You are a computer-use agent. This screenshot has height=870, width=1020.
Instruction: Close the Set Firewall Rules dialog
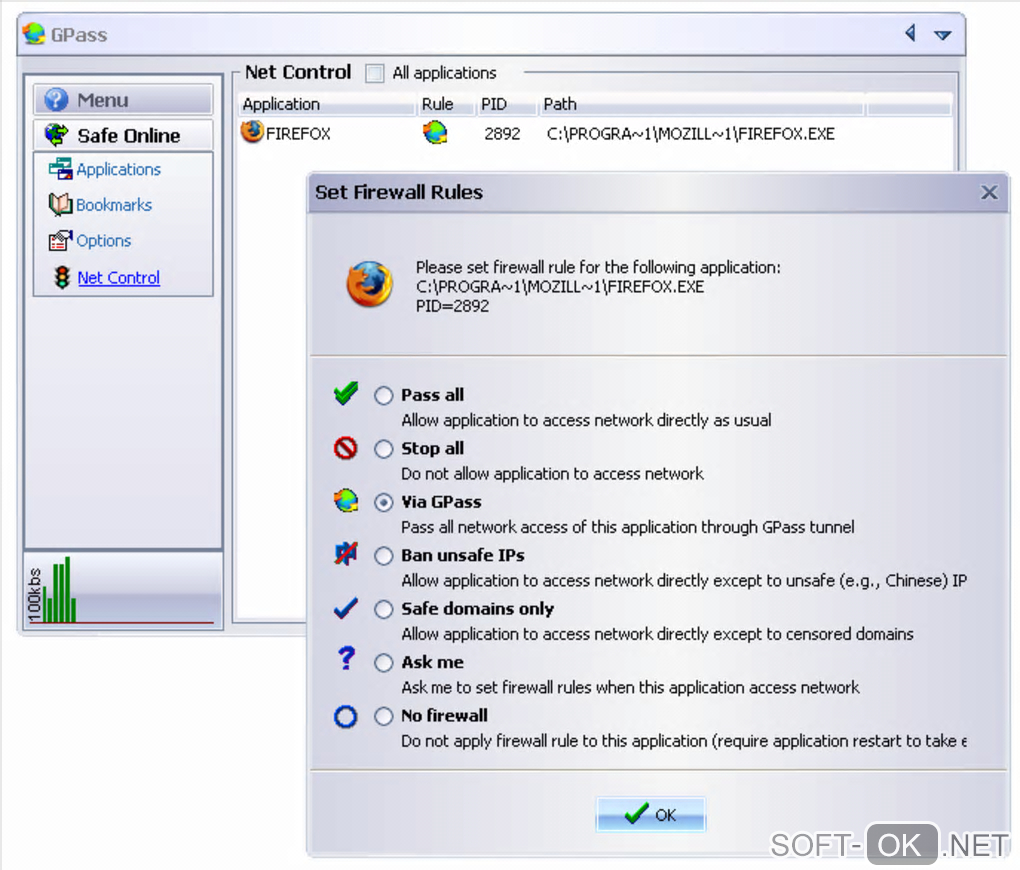click(x=989, y=192)
